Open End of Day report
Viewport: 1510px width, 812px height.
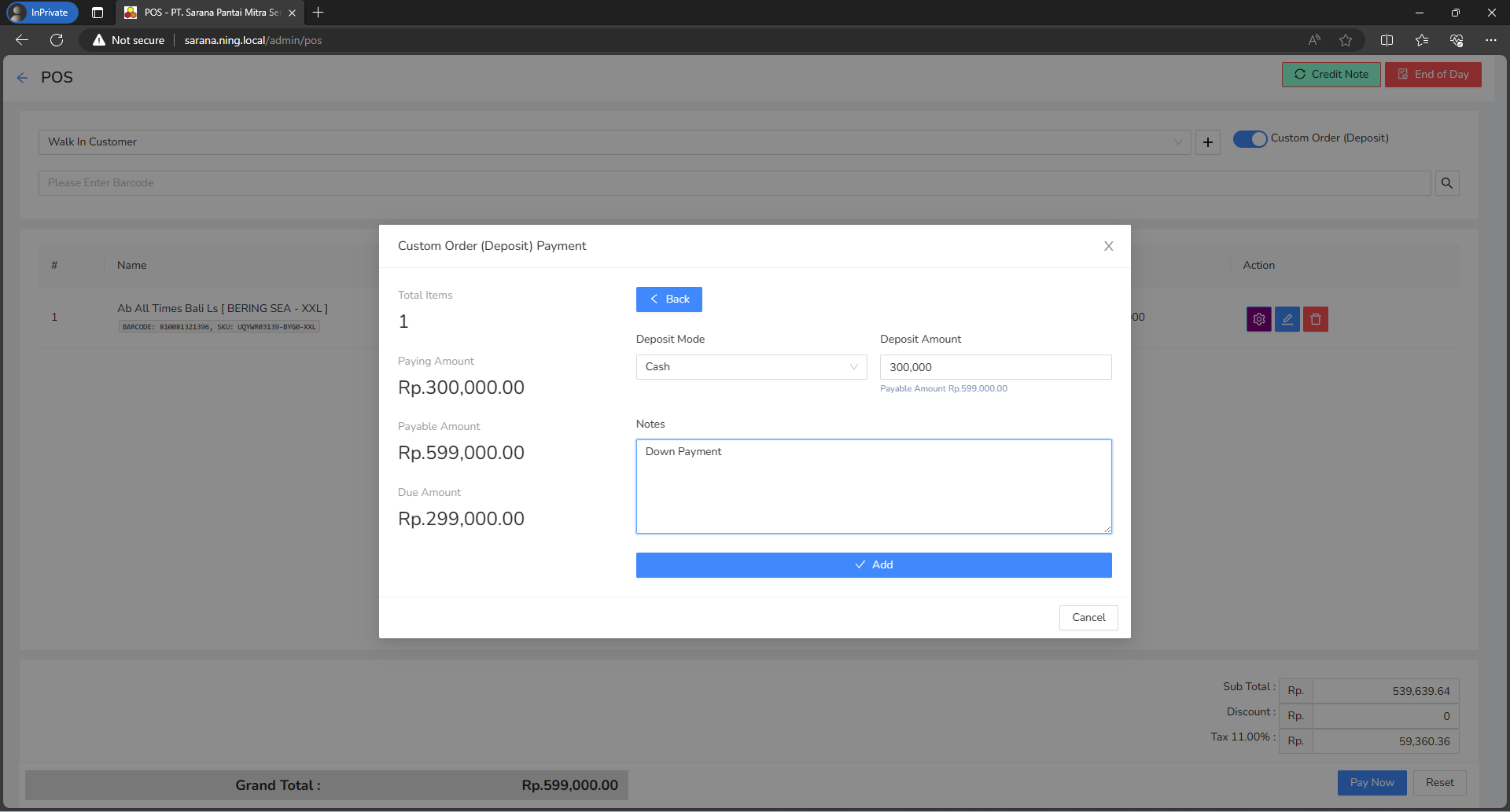pyautogui.click(x=1433, y=75)
